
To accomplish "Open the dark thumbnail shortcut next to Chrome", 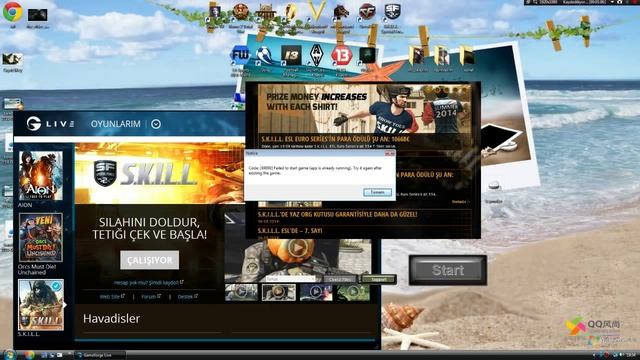I will (37, 15).
